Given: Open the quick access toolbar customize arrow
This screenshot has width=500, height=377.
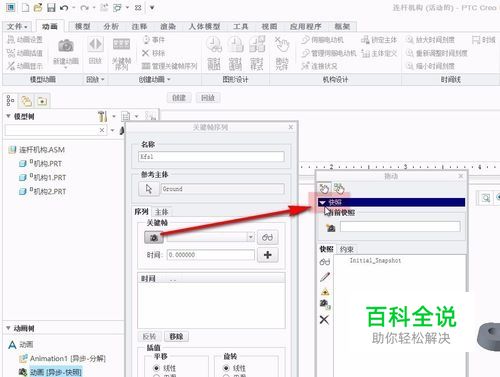Looking at the screenshot, I should 152,7.
